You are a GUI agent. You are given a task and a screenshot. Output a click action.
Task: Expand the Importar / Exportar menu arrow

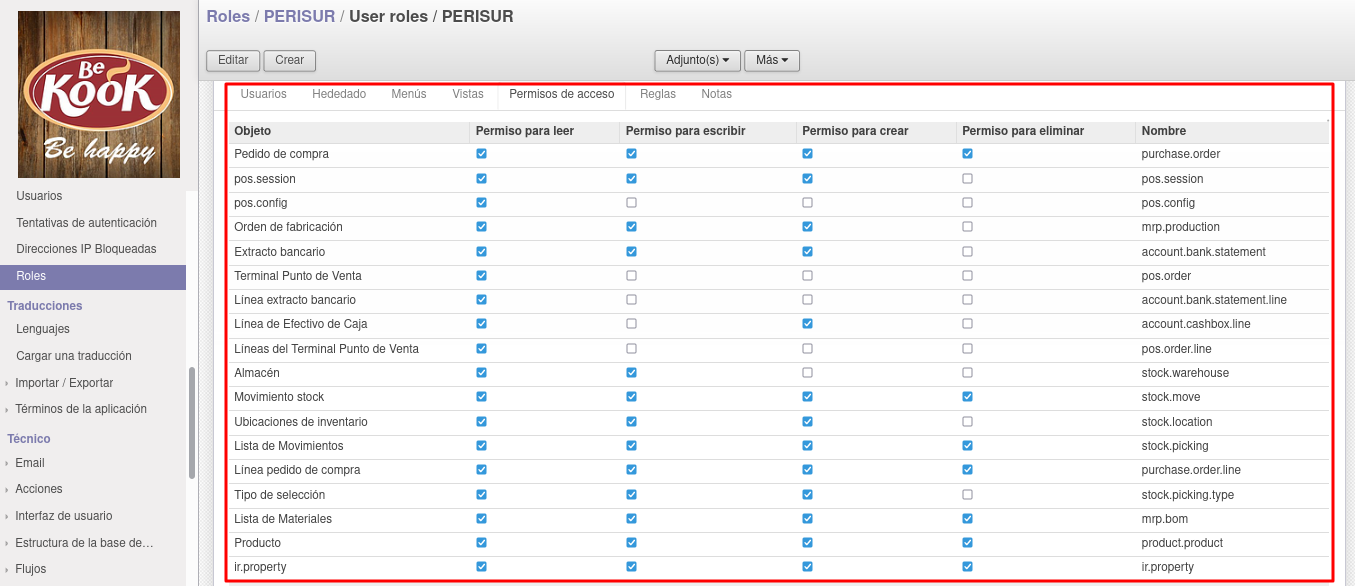(7, 383)
